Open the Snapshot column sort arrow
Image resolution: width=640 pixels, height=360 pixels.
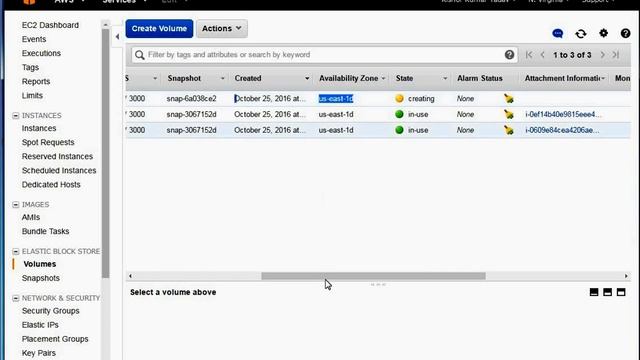coord(222,78)
